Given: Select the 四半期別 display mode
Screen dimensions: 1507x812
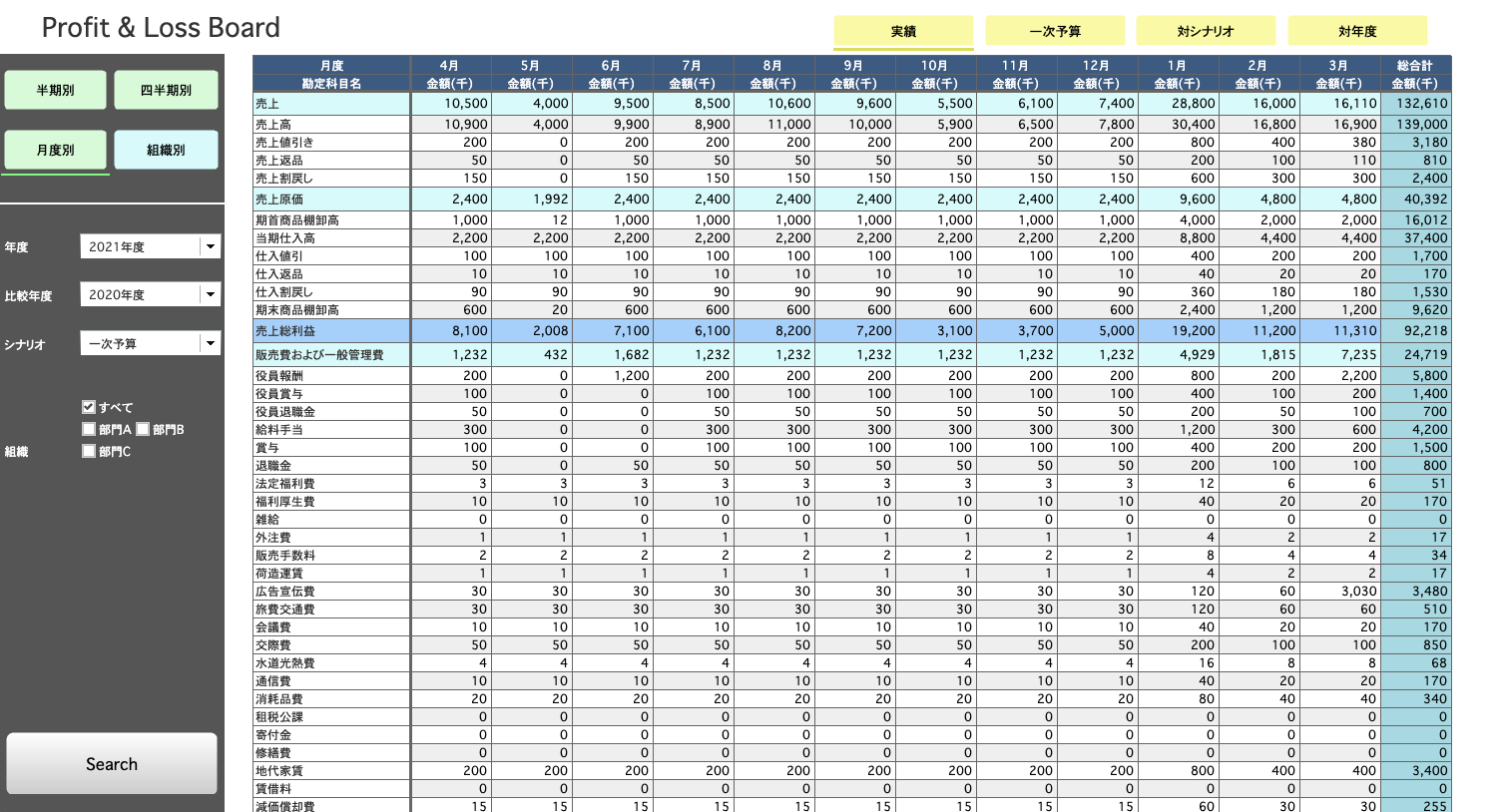Looking at the screenshot, I should [x=167, y=89].
